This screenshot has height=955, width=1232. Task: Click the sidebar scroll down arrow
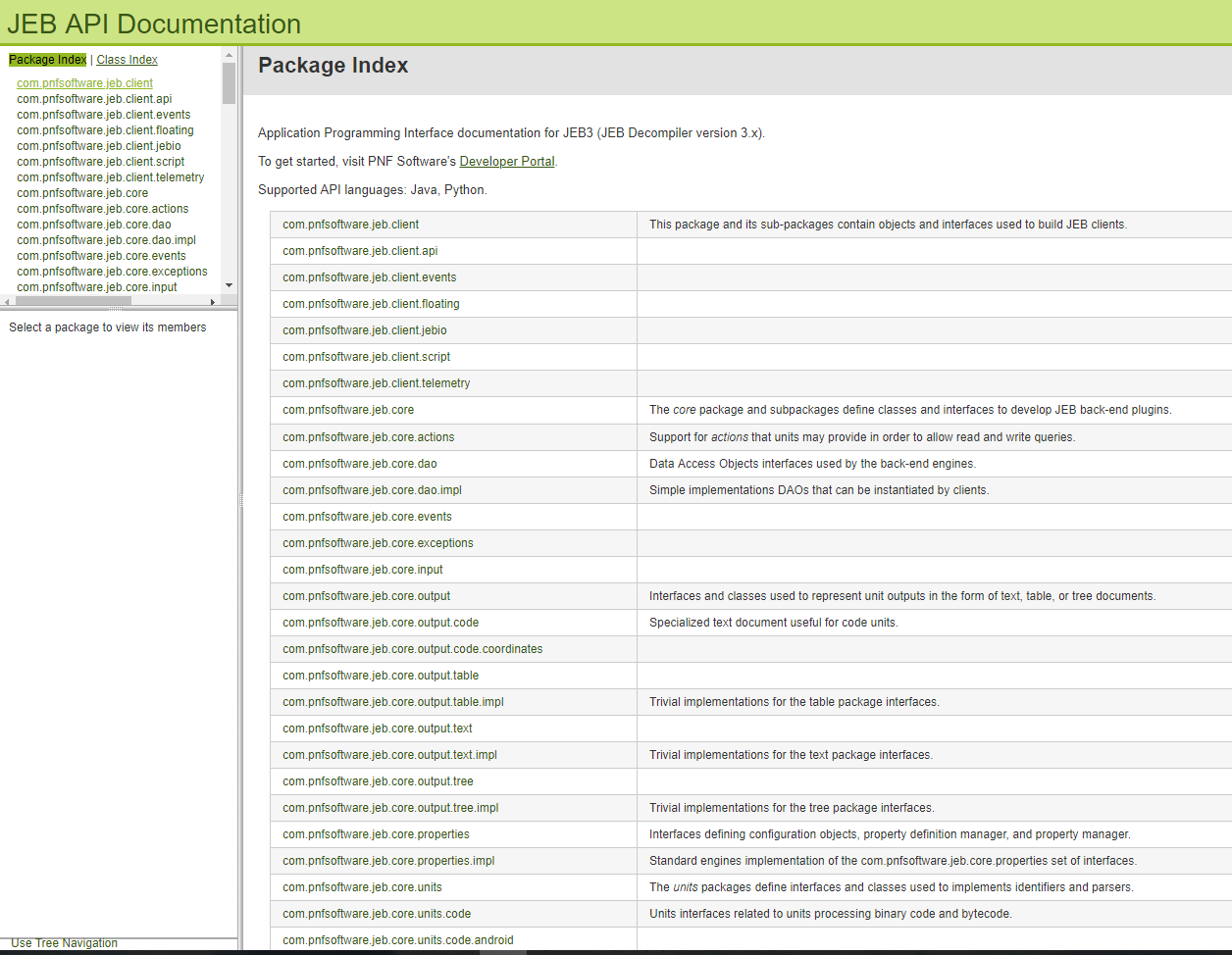(x=230, y=286)
